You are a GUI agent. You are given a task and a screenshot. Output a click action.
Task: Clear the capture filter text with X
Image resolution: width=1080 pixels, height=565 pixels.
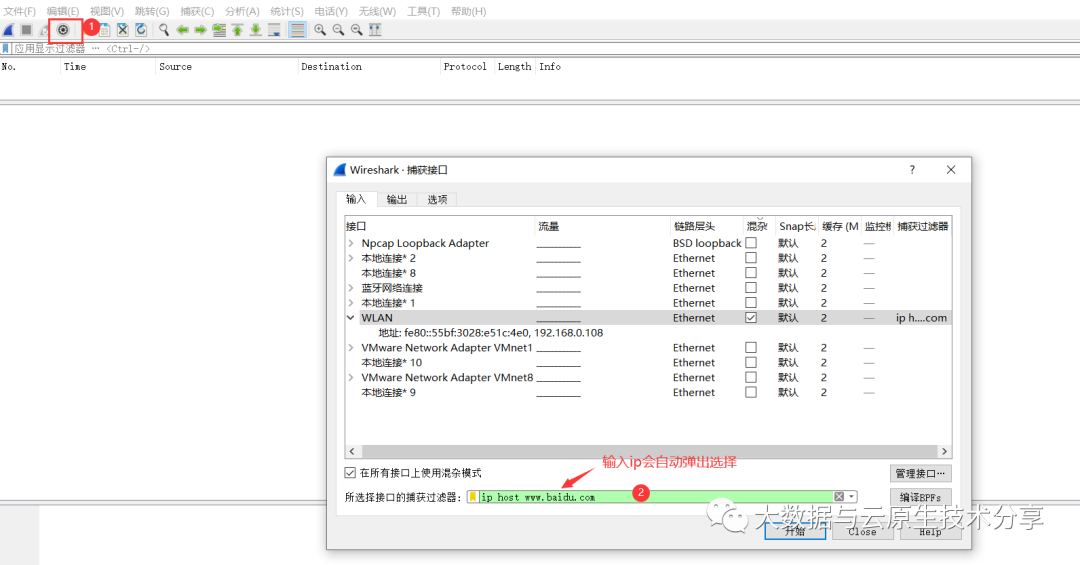[x=839, y=497]
